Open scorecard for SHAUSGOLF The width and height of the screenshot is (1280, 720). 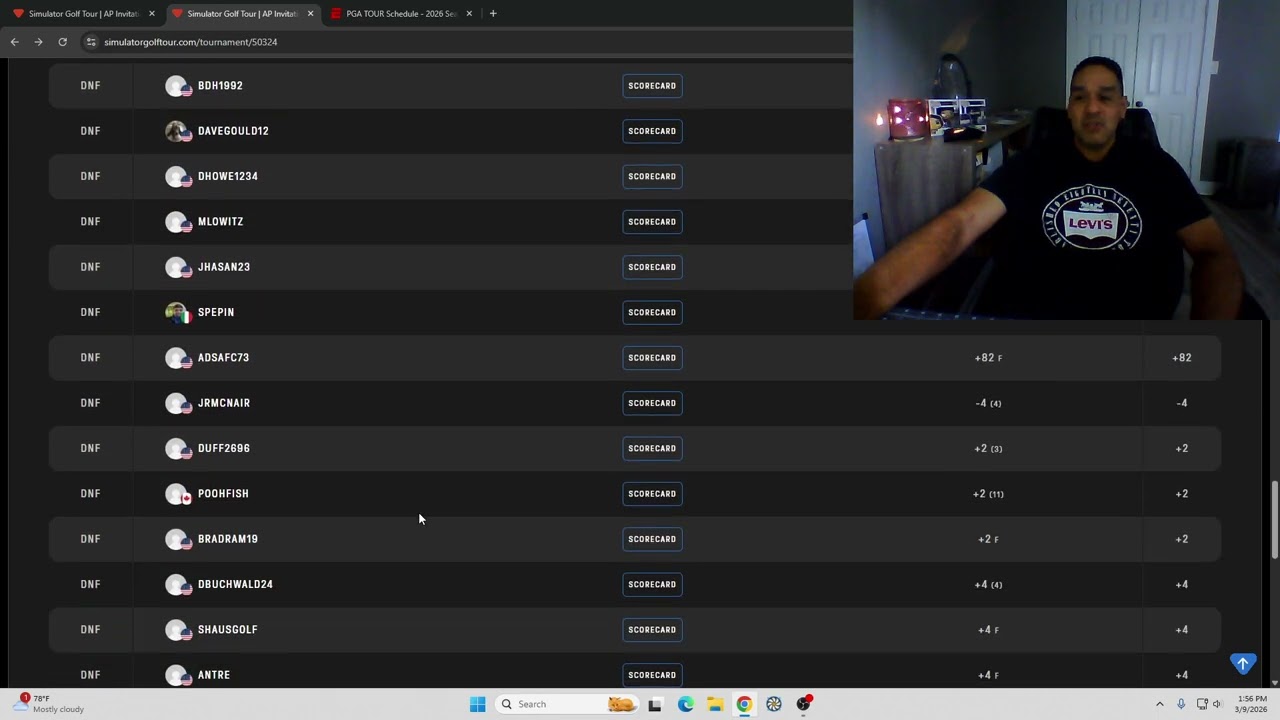click(x=652, y=630)
